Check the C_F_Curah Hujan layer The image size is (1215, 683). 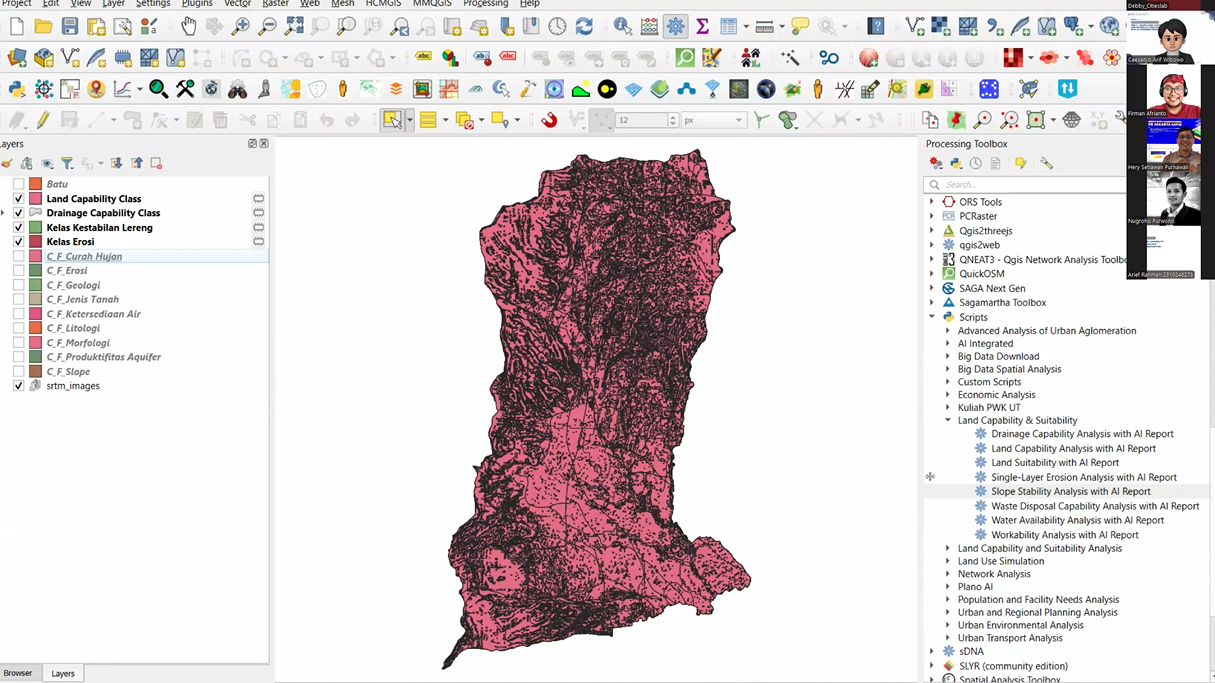(x=18, y=256)
